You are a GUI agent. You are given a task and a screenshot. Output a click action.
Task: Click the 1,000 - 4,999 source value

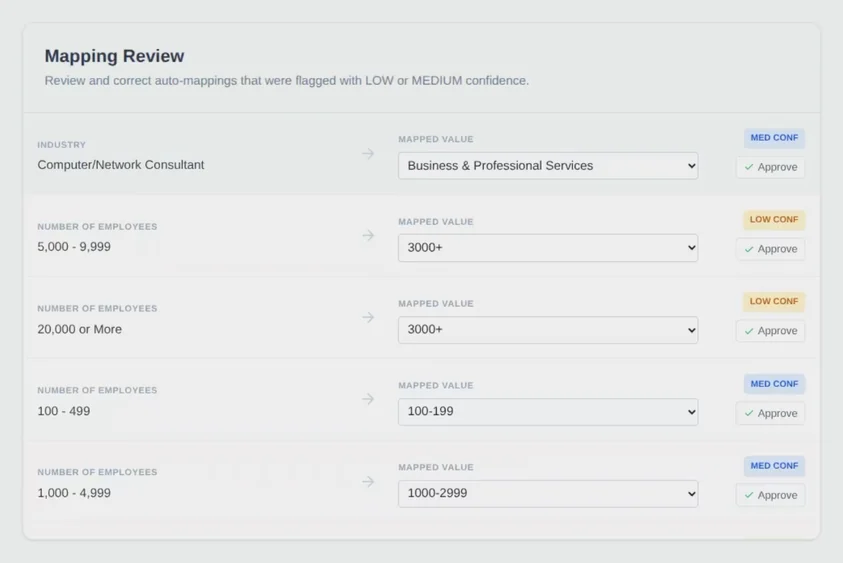pyautogui.click(x=74, y=493)
